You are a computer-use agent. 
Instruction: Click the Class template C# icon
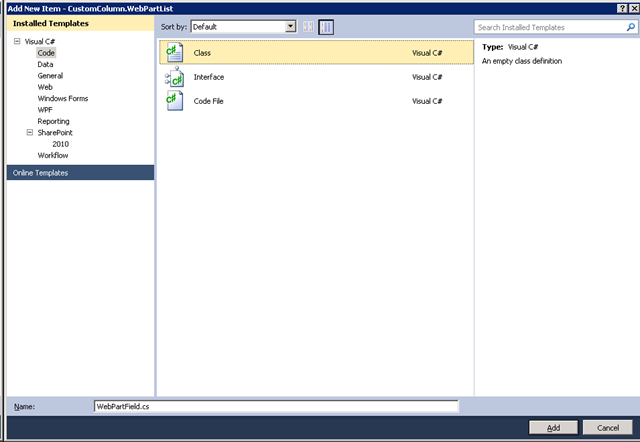tap(175, 53)
